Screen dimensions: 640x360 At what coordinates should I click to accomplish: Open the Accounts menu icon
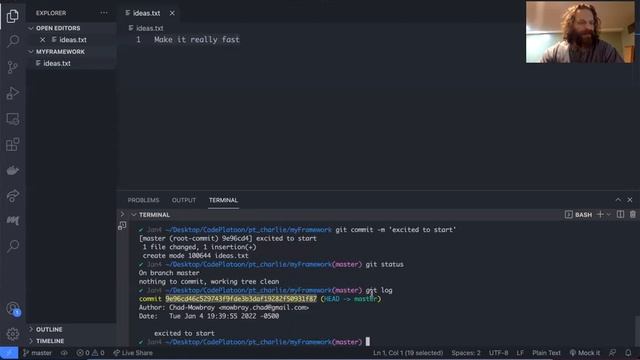tap(13, 309)
